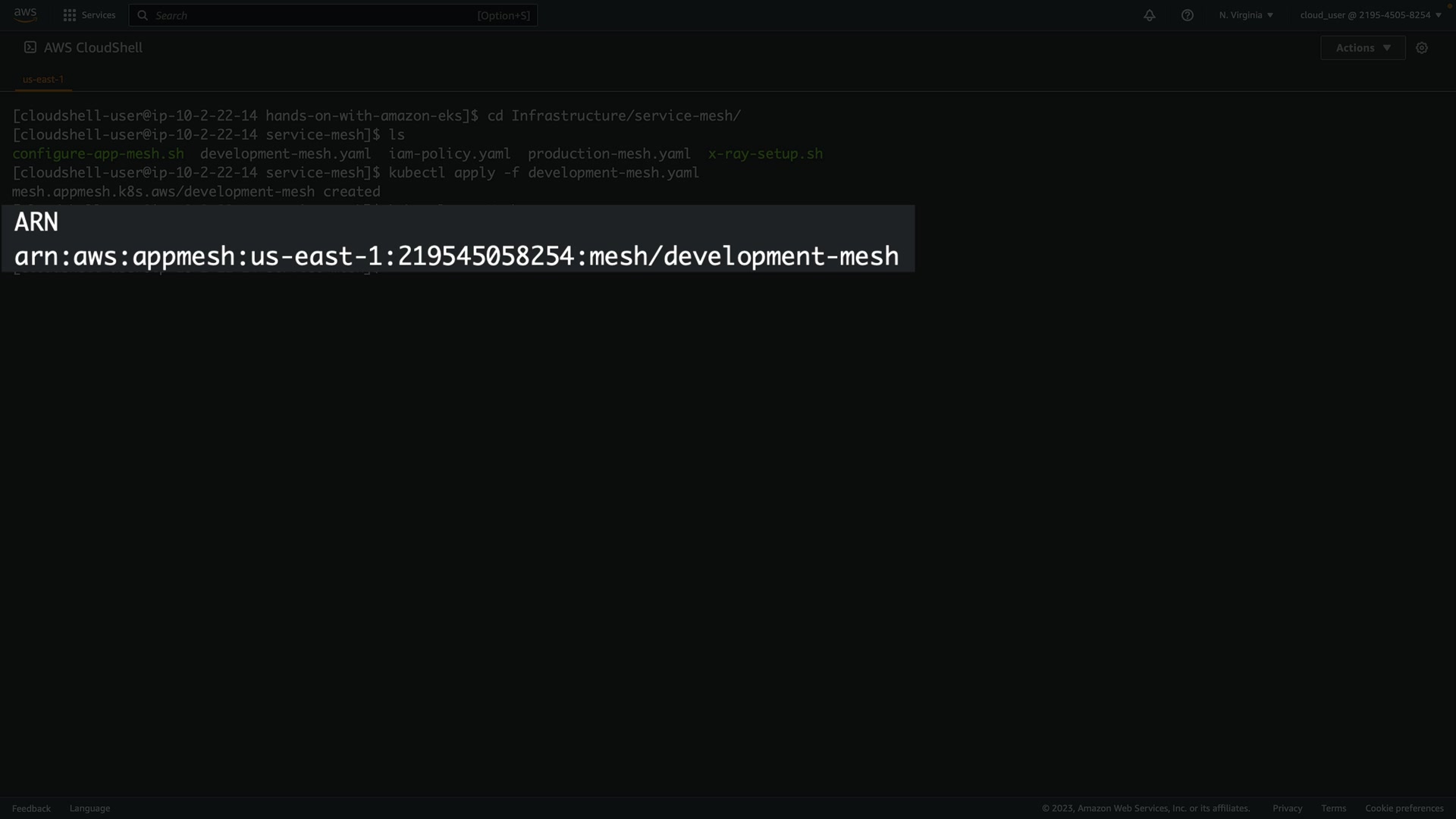Open the Actions dropdown button
Viewport: 1456px width, 819px height.
(1363, 48)
